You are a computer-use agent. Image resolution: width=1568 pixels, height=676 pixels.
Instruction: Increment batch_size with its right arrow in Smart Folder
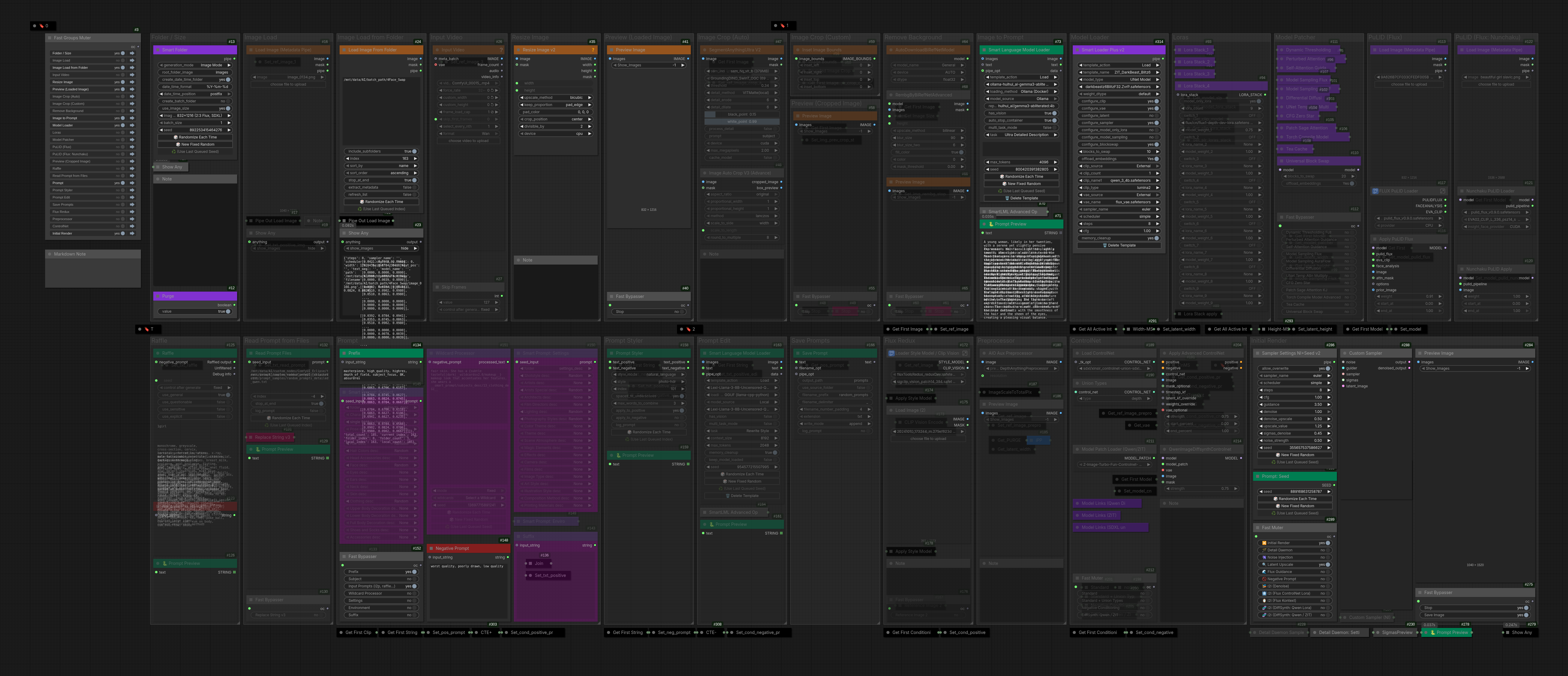click(230, 123)
